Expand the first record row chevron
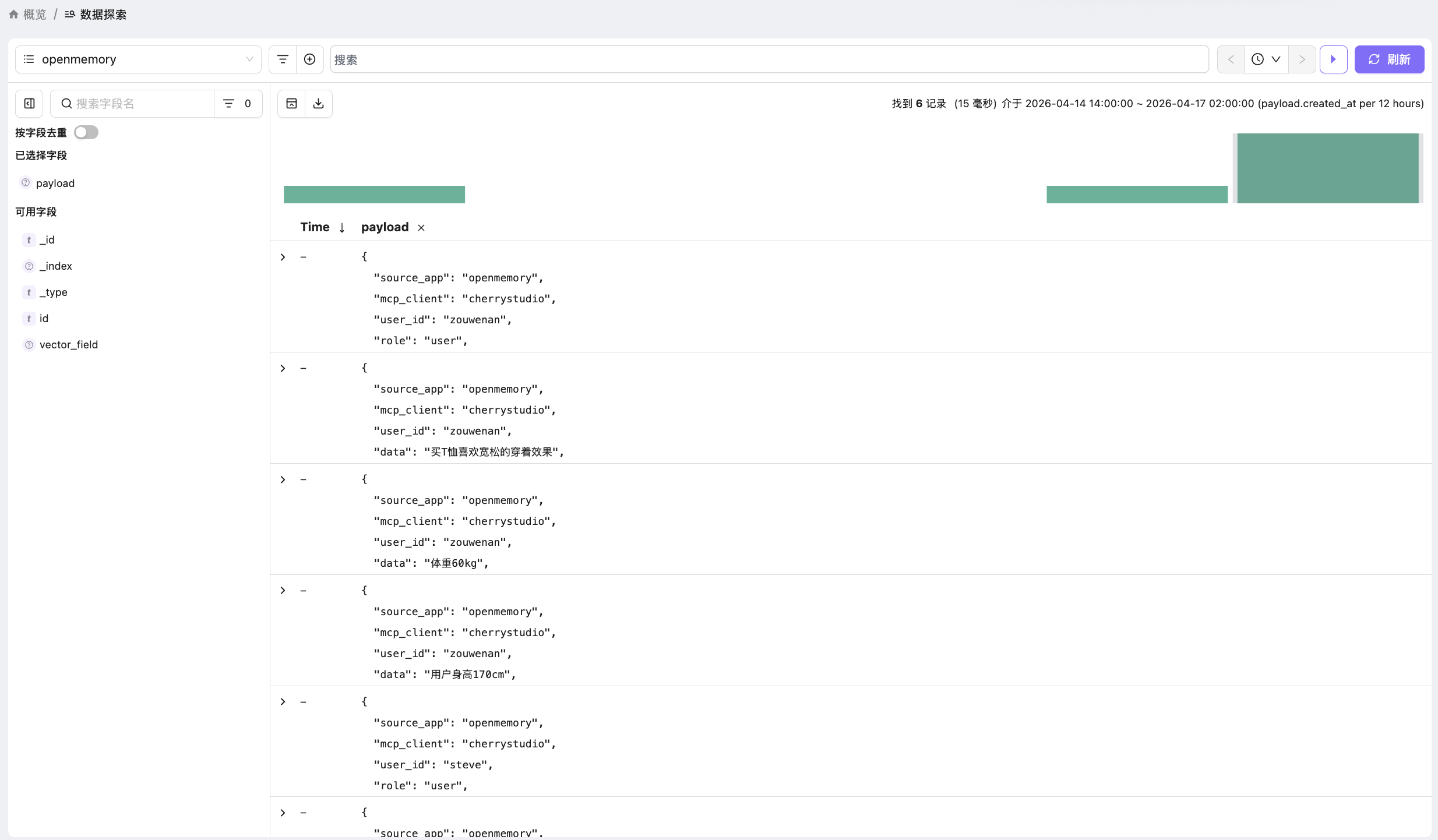The image size is (1438, 840). point(283,257)
